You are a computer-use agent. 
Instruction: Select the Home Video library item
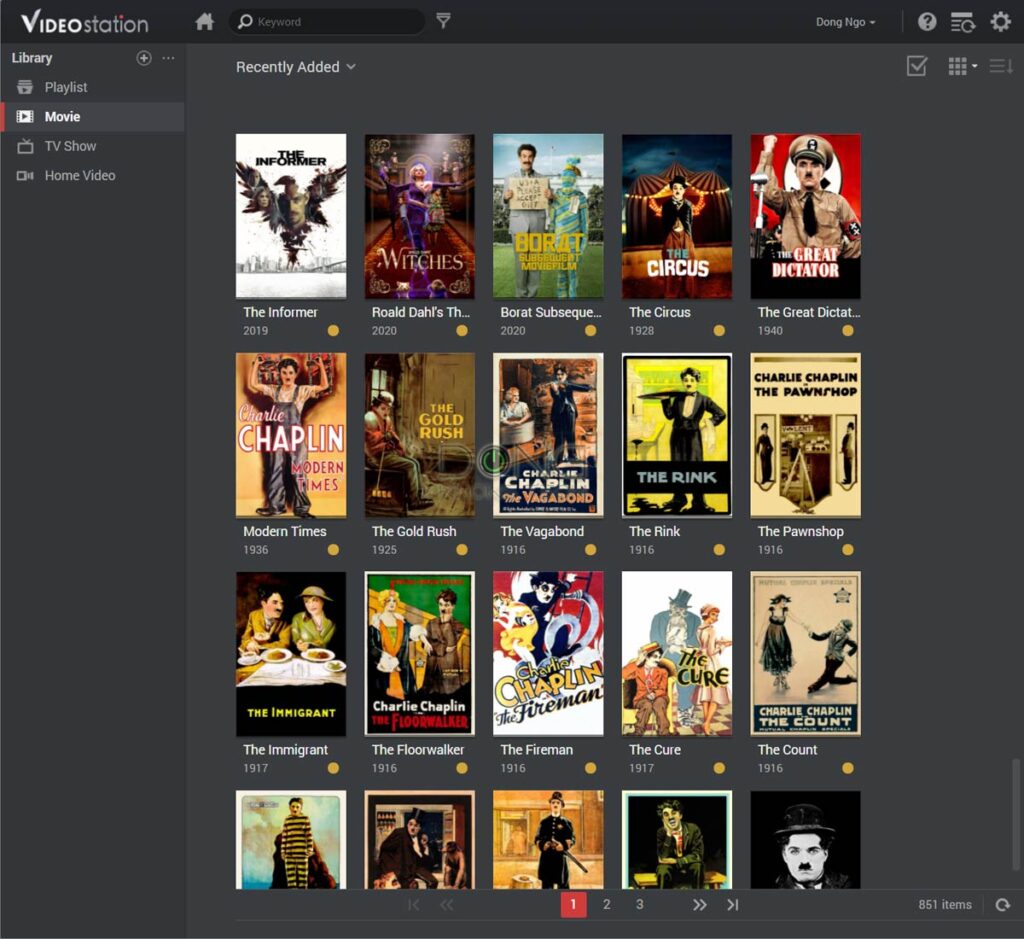(93, 176)
